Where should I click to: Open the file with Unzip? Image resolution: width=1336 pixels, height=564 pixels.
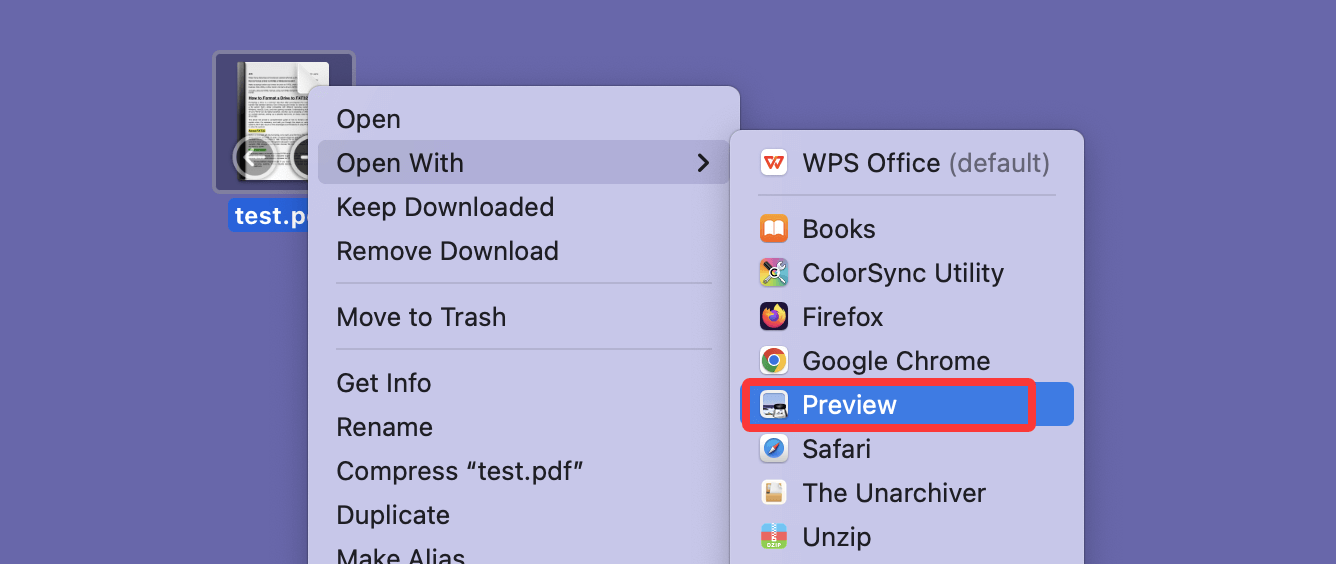907,537
